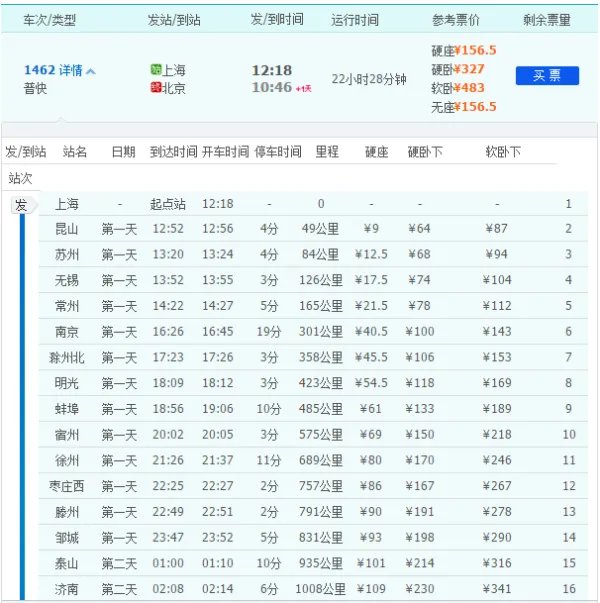Click 站名 column header in stop table
The height and width of the screenshot is (603, 600).
(75, 152)
